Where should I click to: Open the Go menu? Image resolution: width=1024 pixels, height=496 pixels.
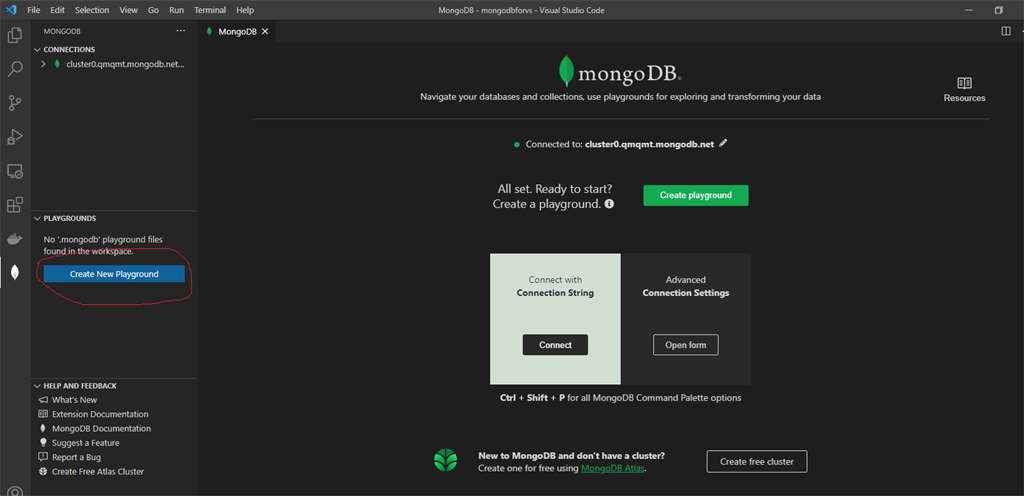(x=153, y=10)
